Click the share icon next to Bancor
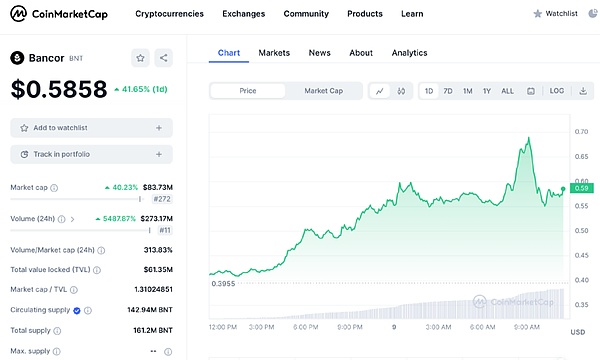Image resolution: width=600 pixels, height=360 pixels. click(163, 58)
